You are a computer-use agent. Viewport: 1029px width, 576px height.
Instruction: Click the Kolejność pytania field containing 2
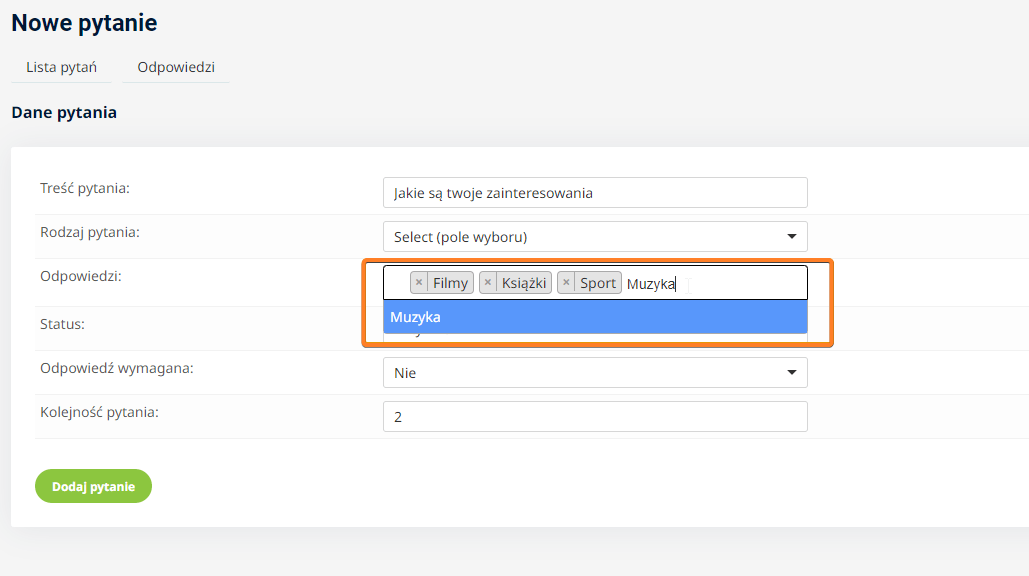tap(595, 417)
